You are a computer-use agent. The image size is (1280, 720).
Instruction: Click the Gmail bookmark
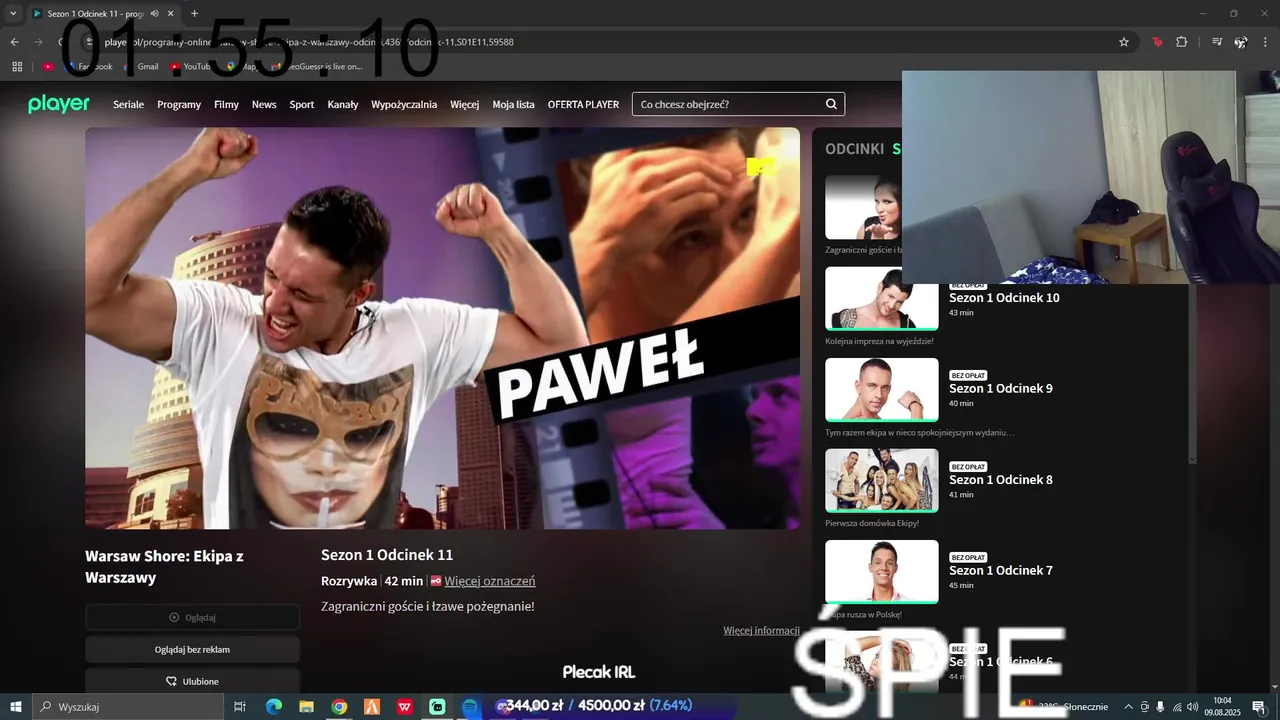click(140, 66)
